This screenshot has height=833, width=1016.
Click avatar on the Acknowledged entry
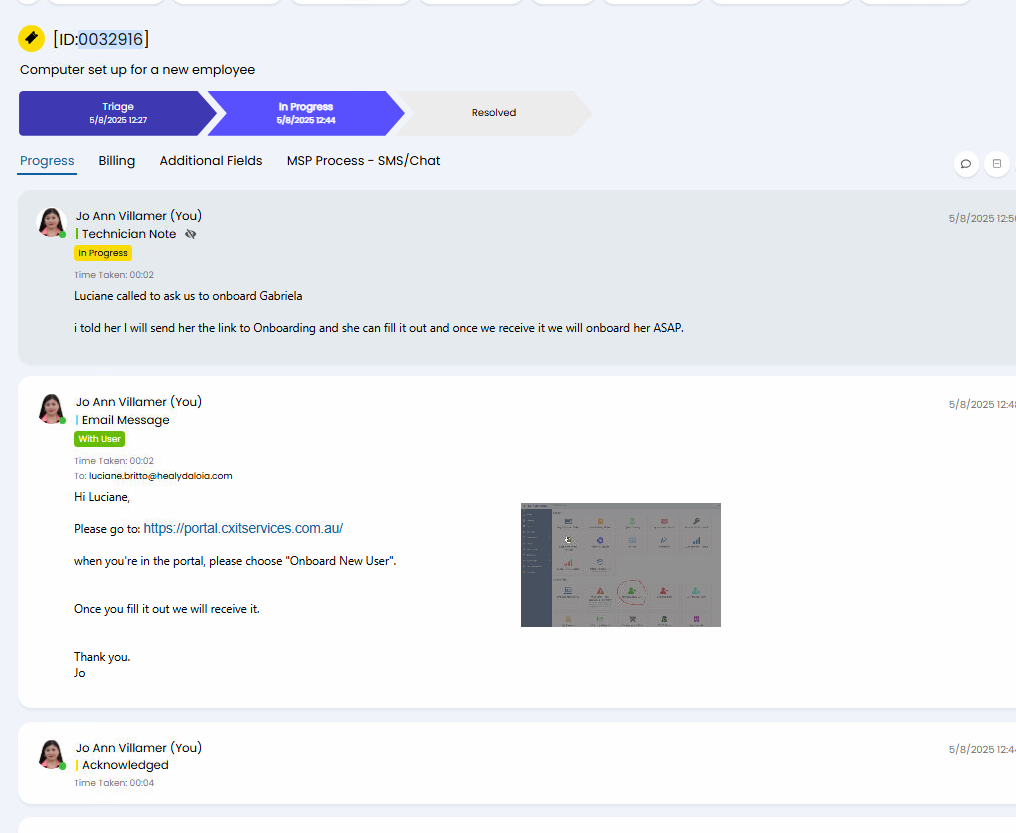click(x=51, y=754)
